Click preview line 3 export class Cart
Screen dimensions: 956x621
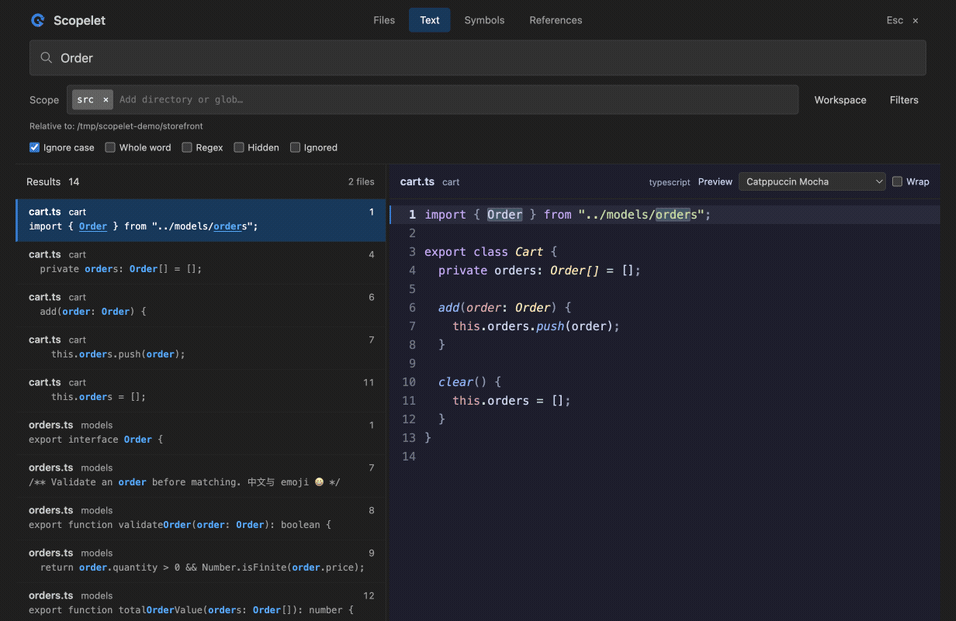click(491, 252)
